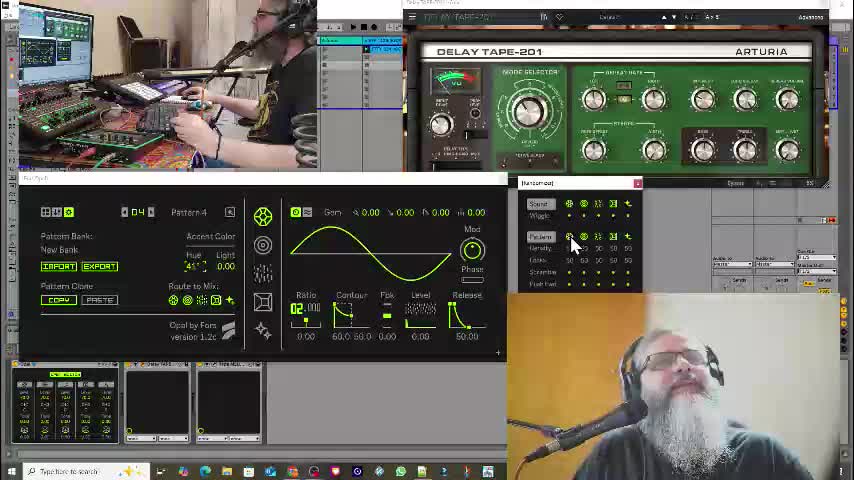Select the first synth engine icon in Opal
This screenshot has width=854, height=480.
(x=263, y=217)
